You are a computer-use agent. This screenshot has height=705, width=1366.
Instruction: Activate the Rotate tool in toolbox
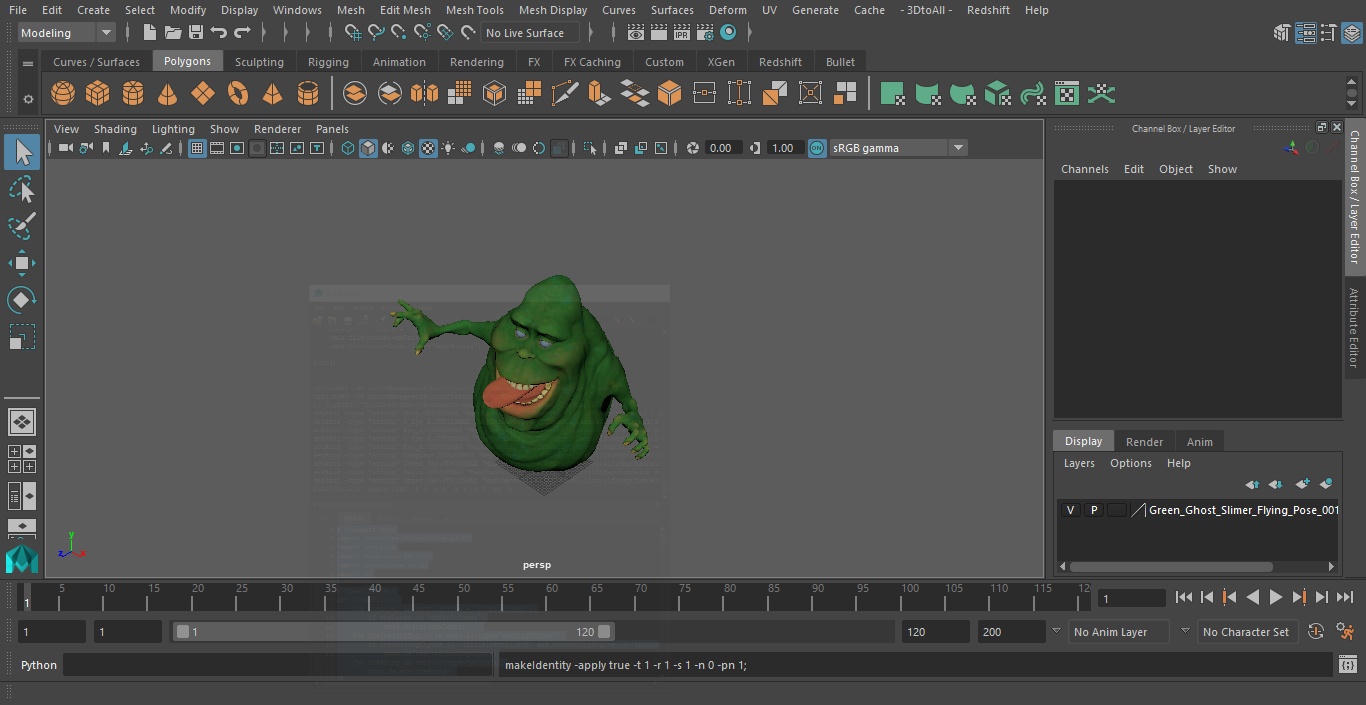(22, 300)
